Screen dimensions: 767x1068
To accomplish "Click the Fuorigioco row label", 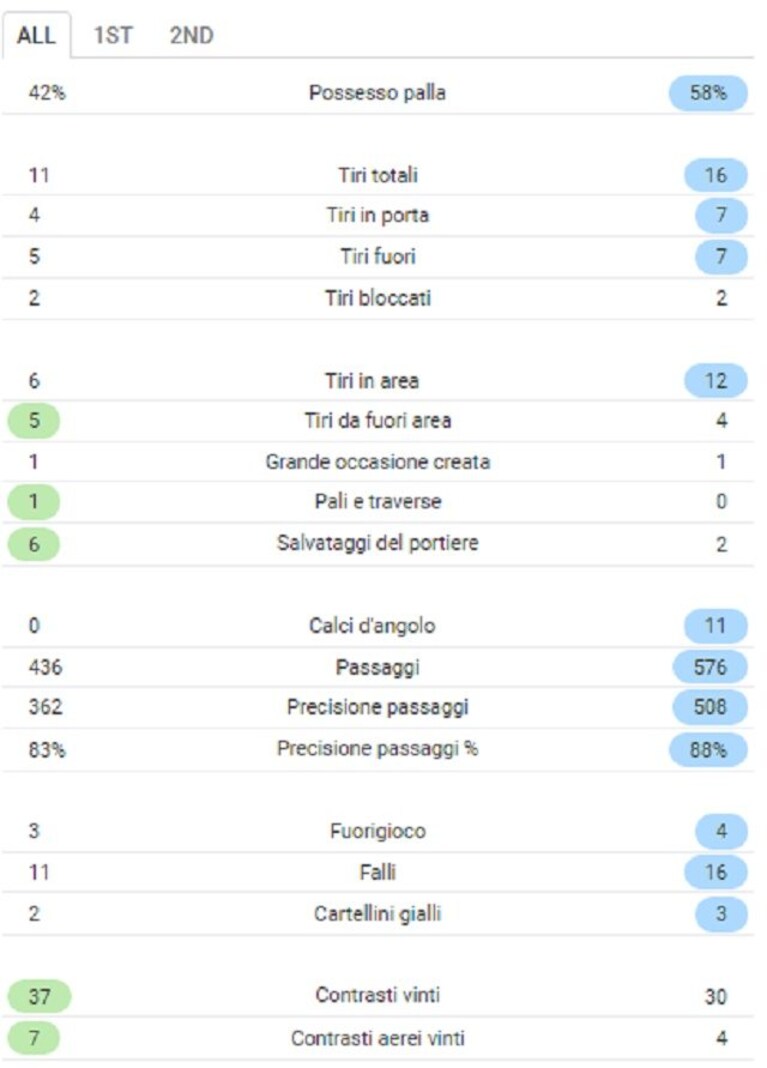I will (378, 831).
